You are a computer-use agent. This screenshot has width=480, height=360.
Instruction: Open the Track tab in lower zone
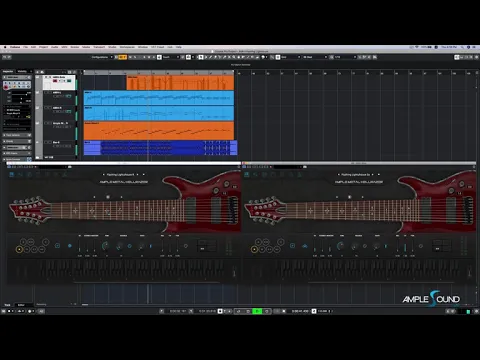pyautogui.click(x=7, y=305)
